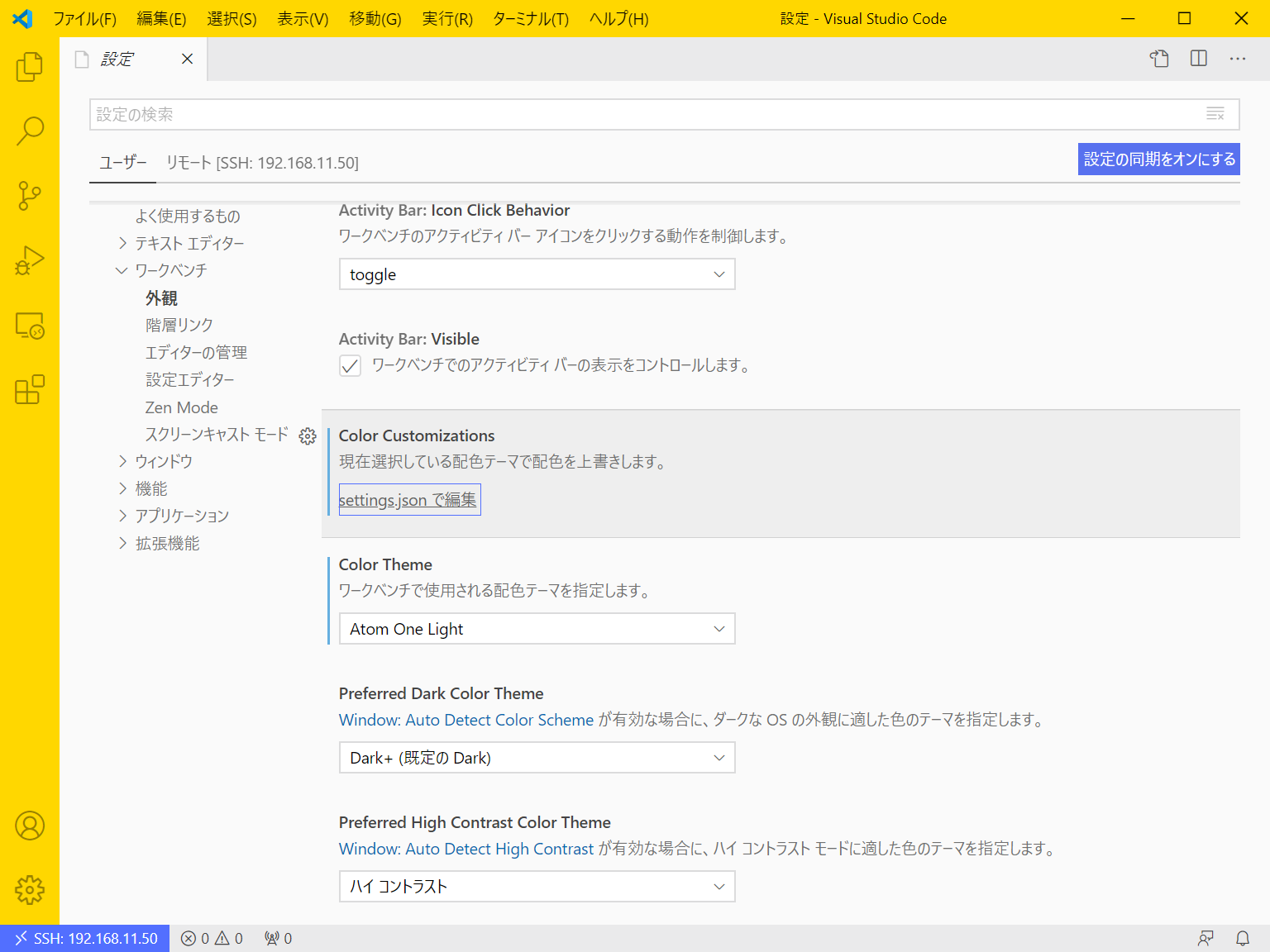Open Preferred Dark Color Theme dropdown
The height and width of the screenshot is (952, 1270).
(537, 758)
